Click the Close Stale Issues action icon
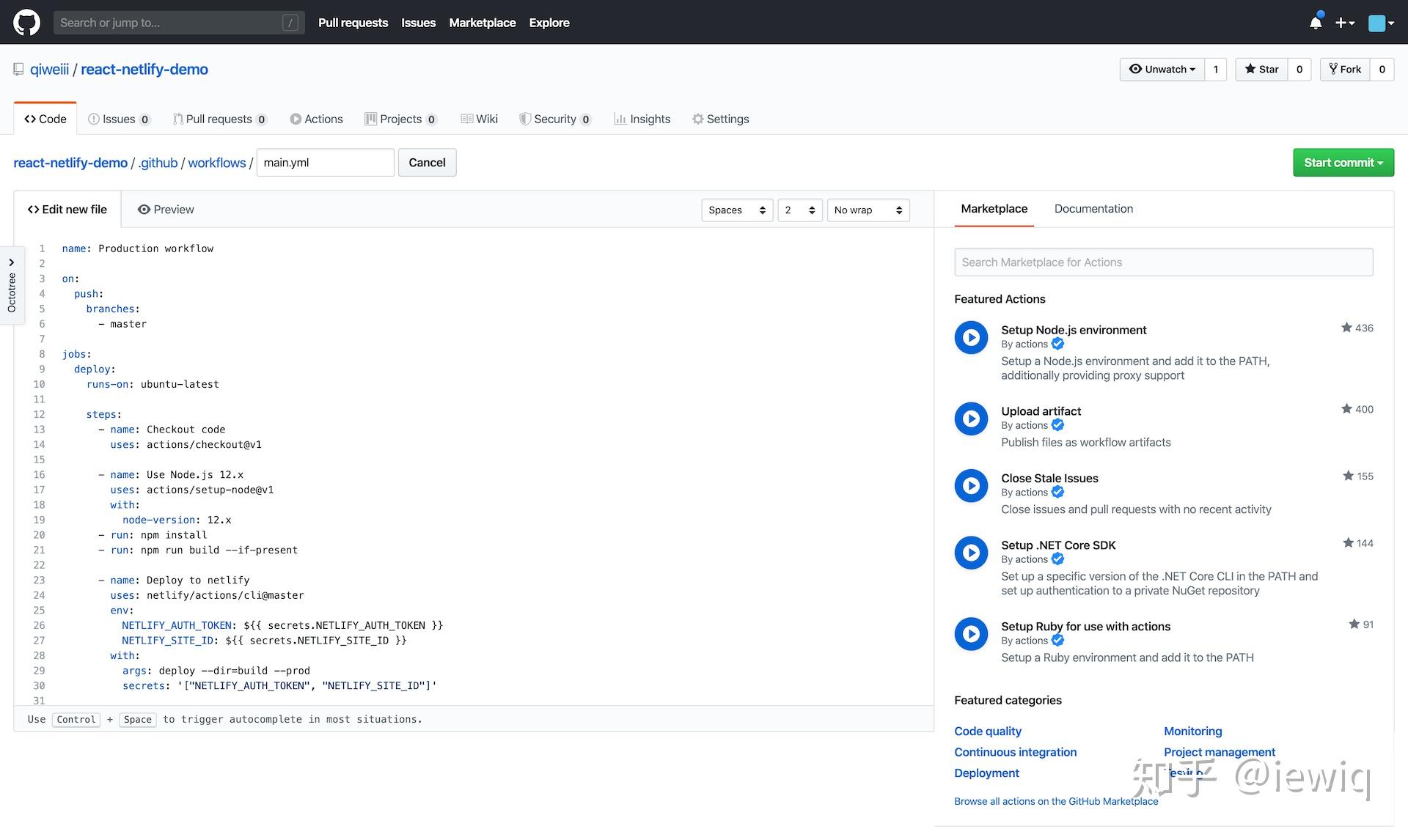 (x=971, y=485)
